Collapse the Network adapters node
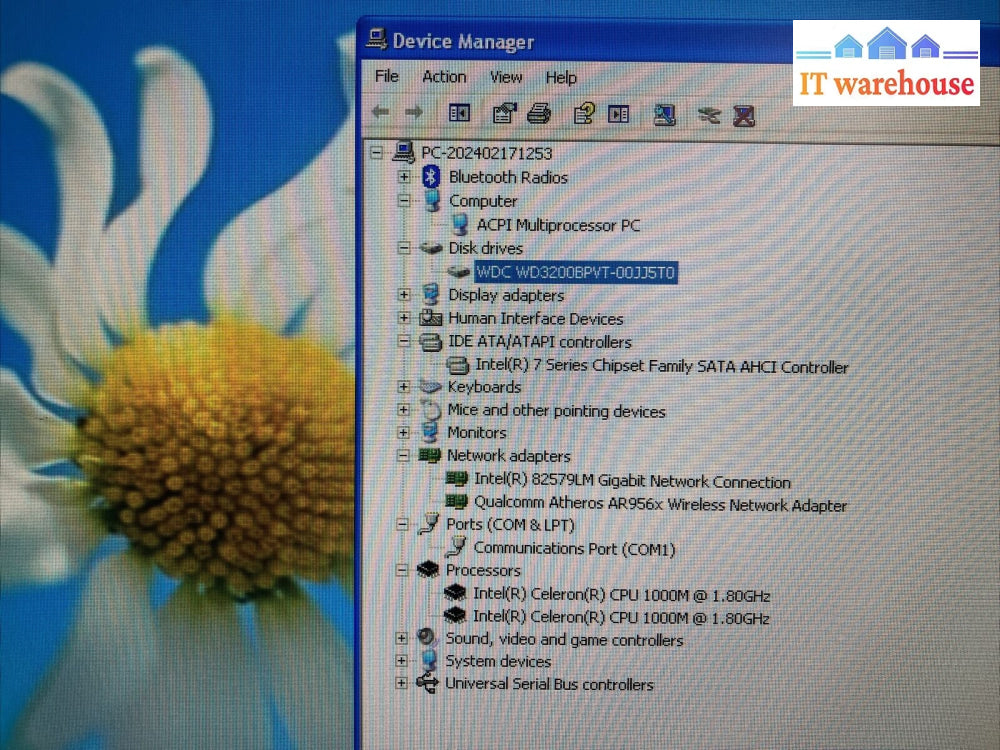 pos(404,456)
